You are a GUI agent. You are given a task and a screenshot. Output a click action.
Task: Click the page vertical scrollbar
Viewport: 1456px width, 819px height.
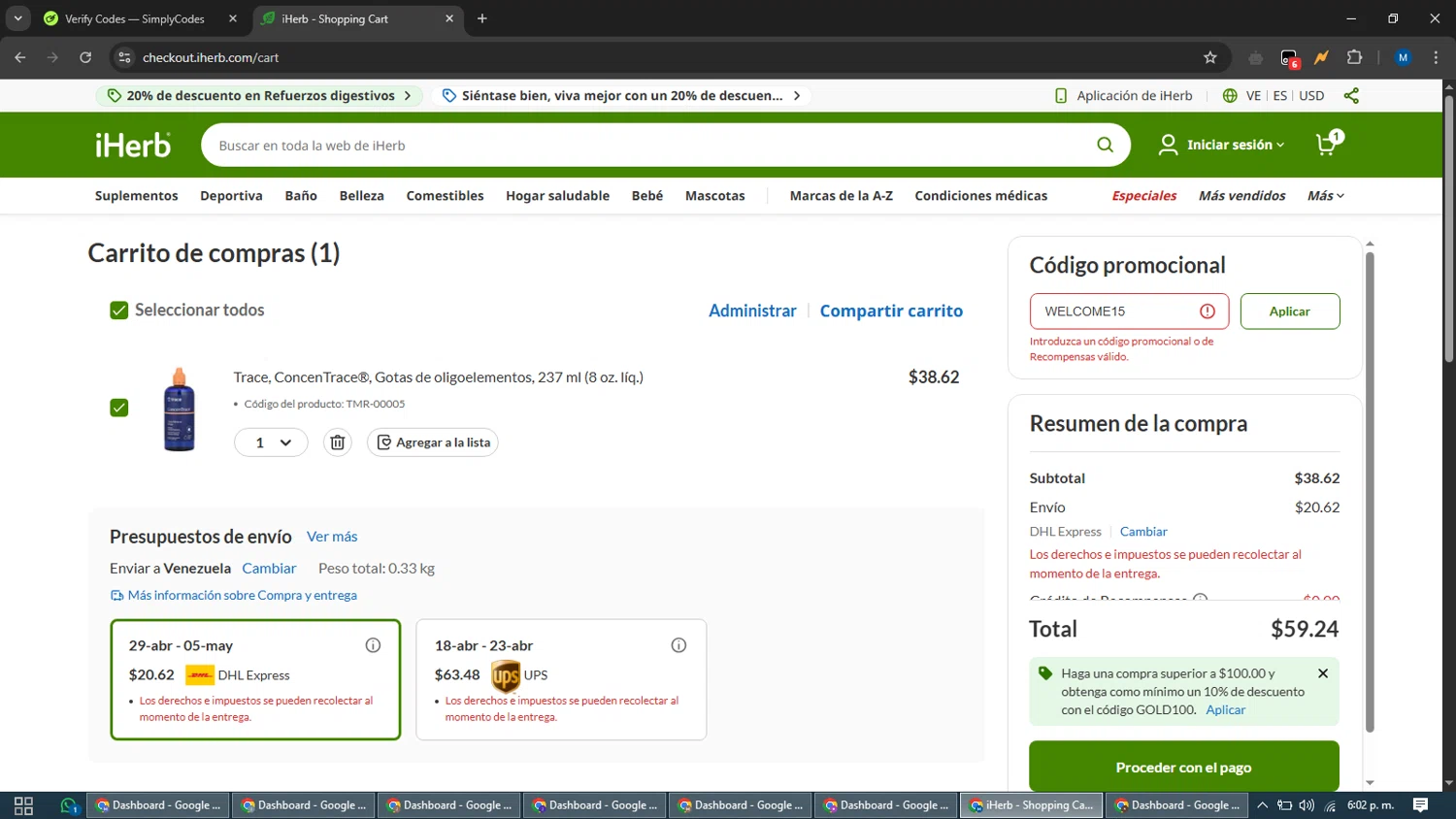coord(1448,230)
